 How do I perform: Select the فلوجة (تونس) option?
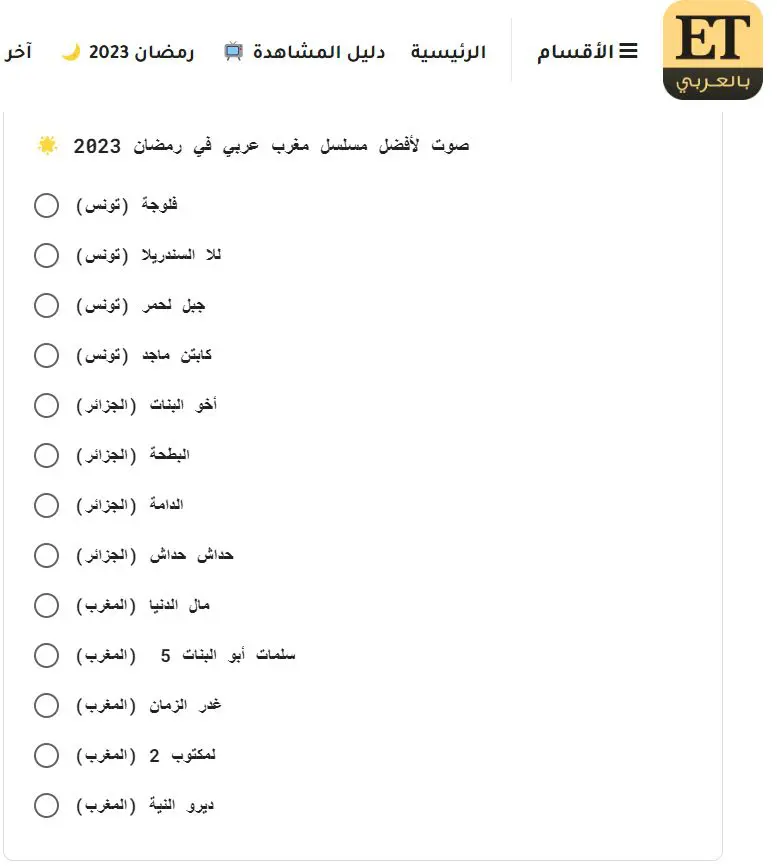47,206
